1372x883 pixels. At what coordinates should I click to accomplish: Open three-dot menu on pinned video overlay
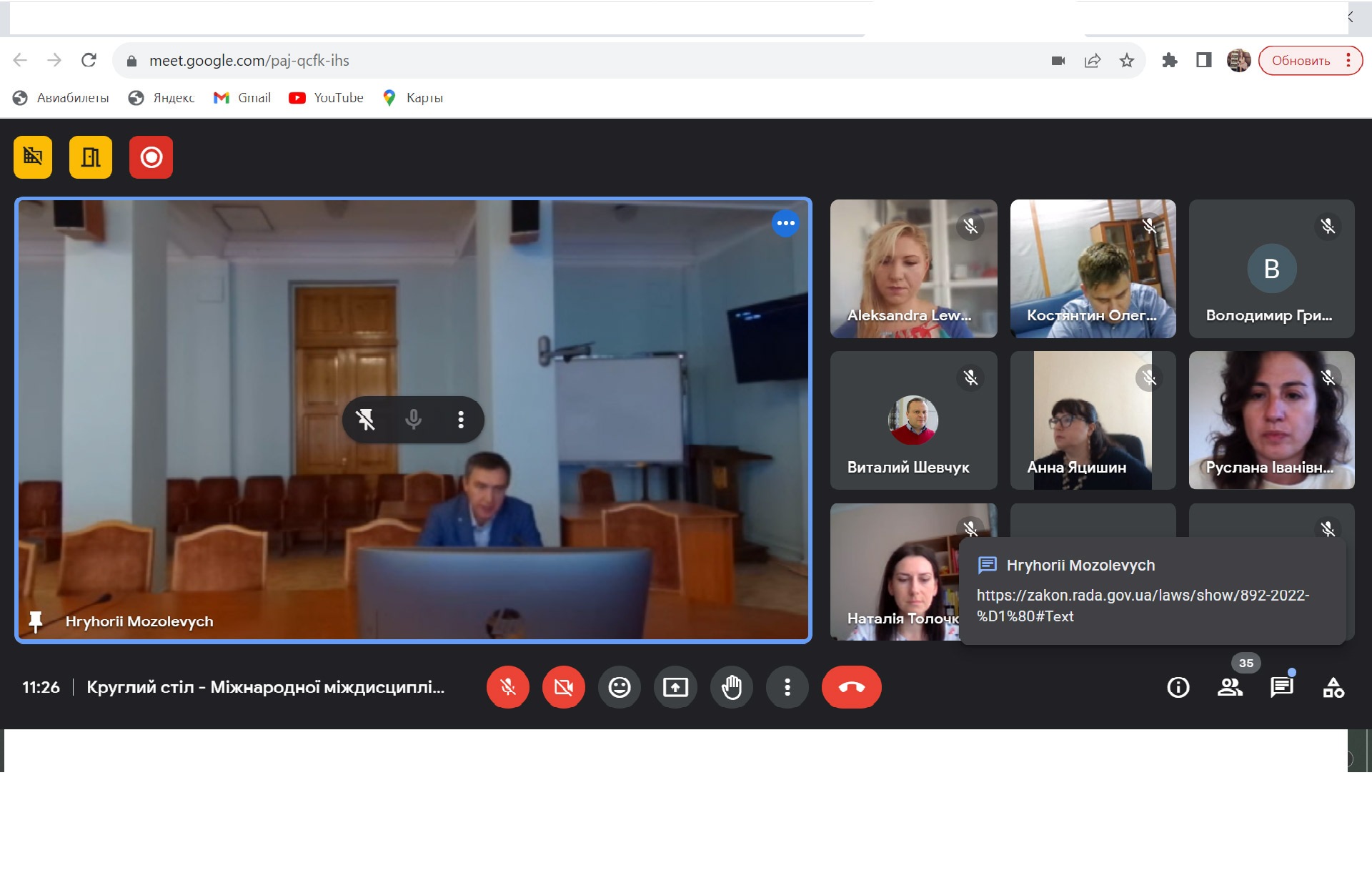[x=461, y=420]
